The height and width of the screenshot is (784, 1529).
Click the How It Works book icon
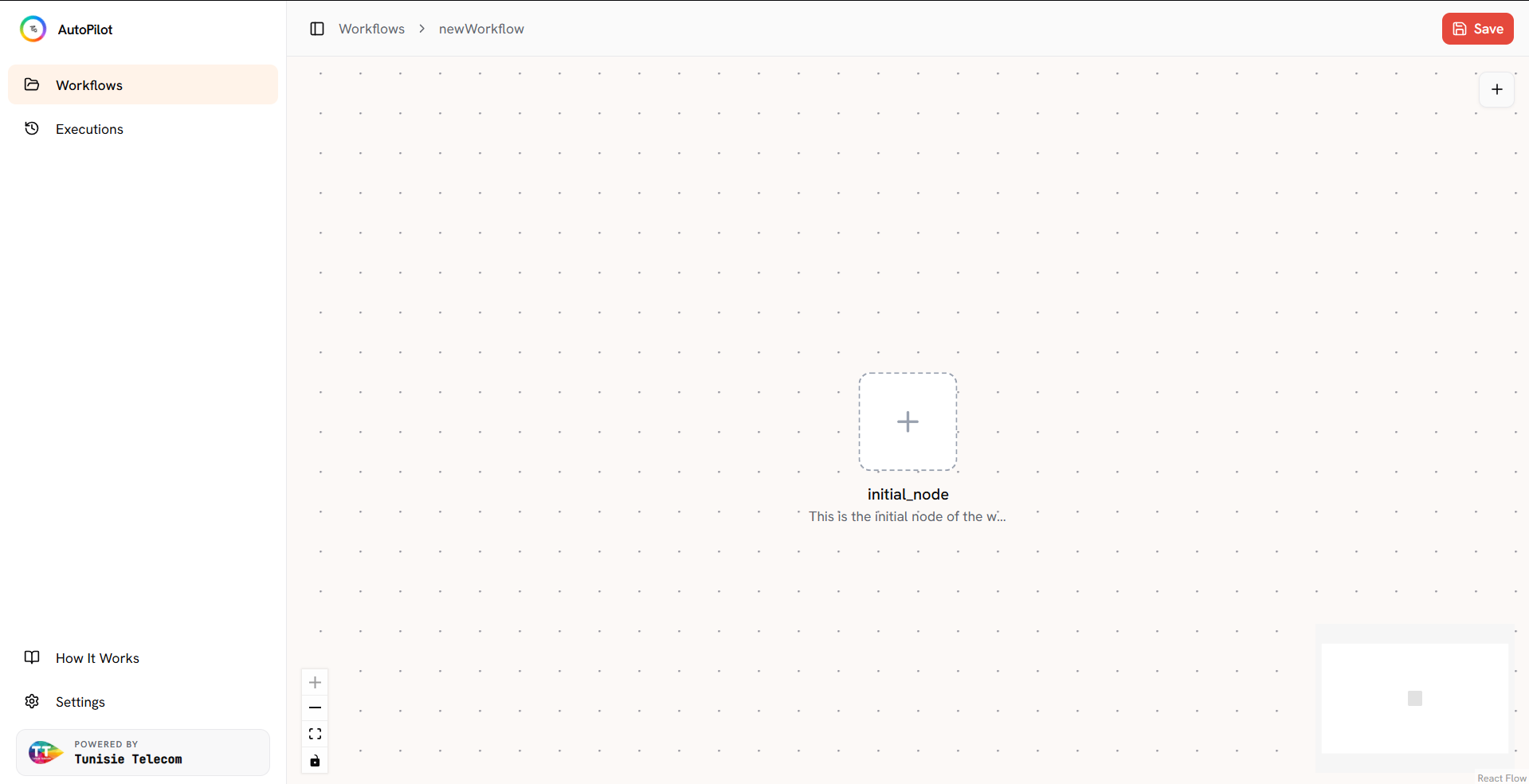pyautogui.click(x=32, y=657)
